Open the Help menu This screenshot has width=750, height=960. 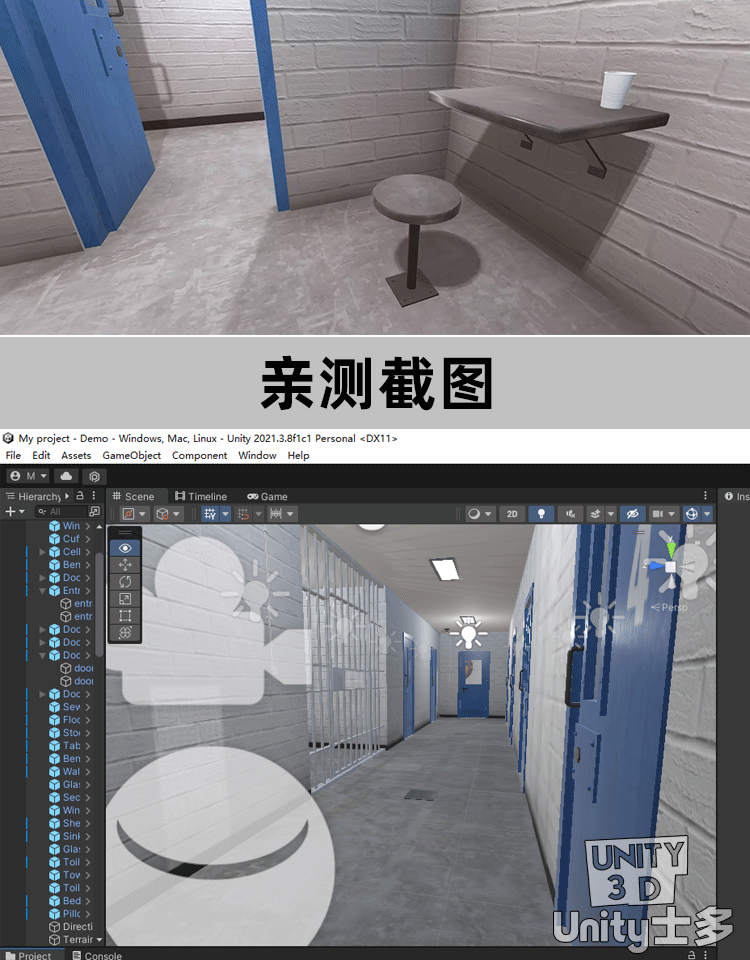point(298,455)
